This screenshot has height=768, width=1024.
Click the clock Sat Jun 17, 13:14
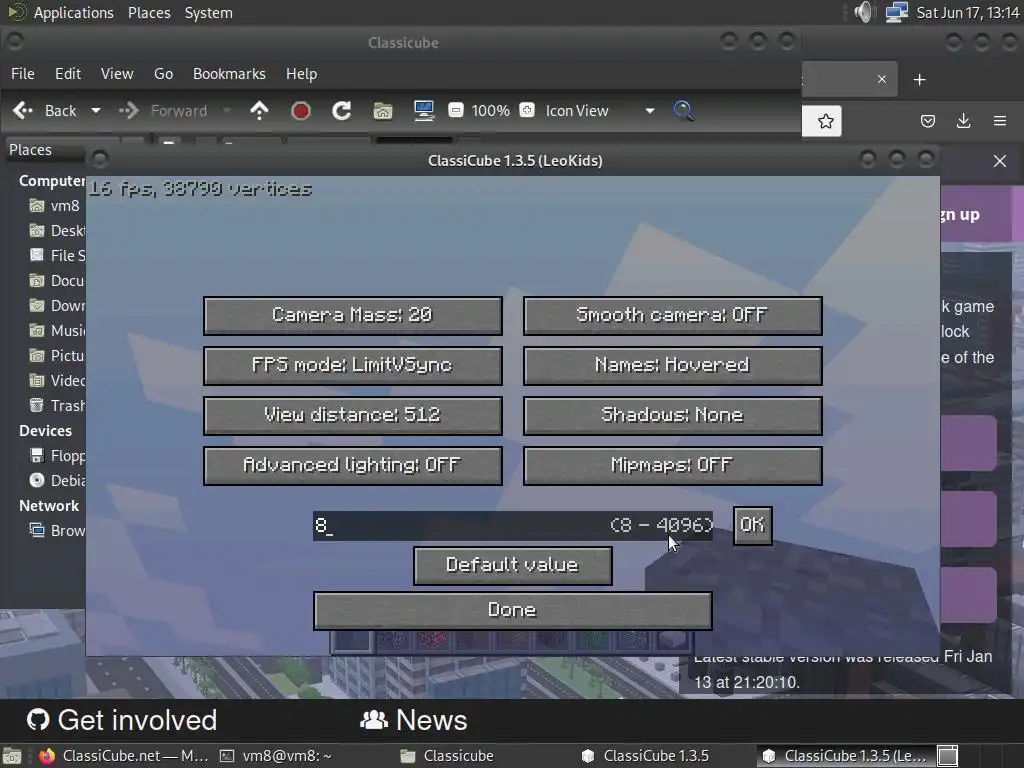[x=967, y=12]
